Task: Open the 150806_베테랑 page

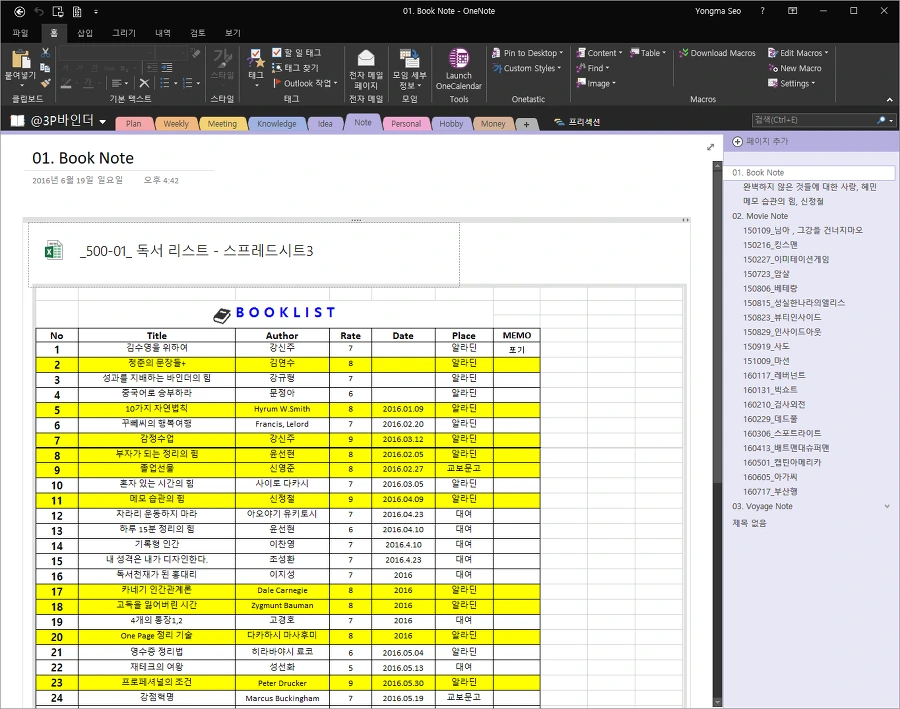Action: click(770, 289)
